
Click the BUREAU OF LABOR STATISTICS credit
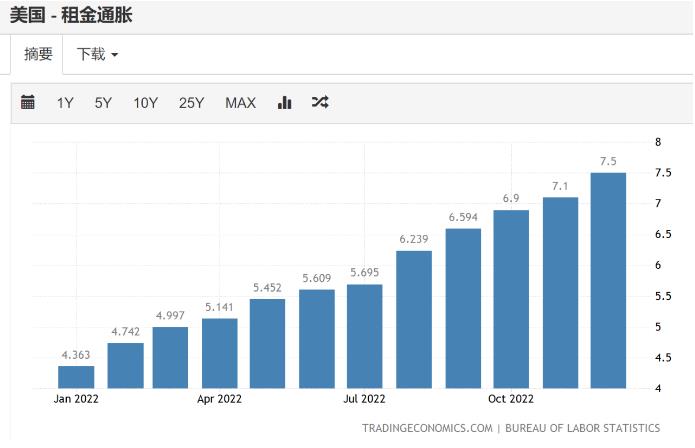(x=582, y=428)
